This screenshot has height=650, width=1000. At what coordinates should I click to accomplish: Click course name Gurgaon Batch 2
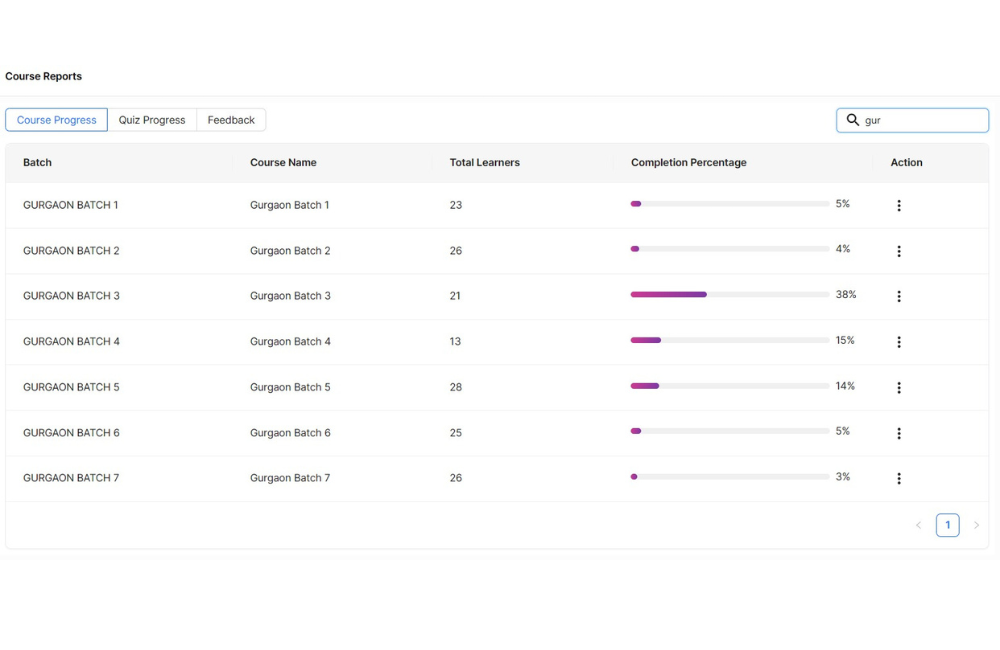(290, 251)
